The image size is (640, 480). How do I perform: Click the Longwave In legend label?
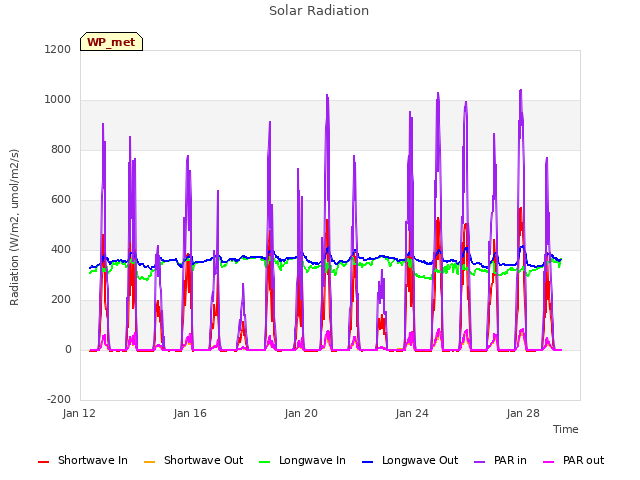point(312,460)
